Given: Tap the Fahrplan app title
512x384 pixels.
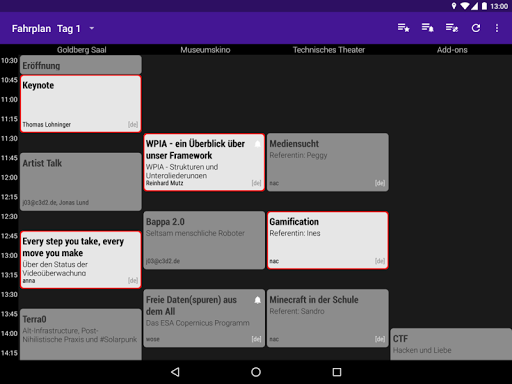Looking at the screenshot, I should [x=31, y=29].
